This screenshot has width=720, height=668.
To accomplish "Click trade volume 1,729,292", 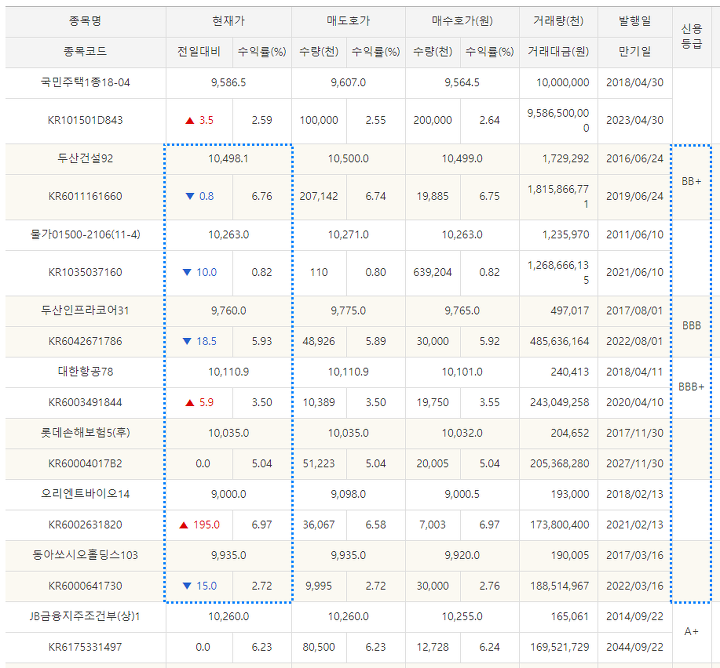I will pyautogui.click(x=566, y=158).
